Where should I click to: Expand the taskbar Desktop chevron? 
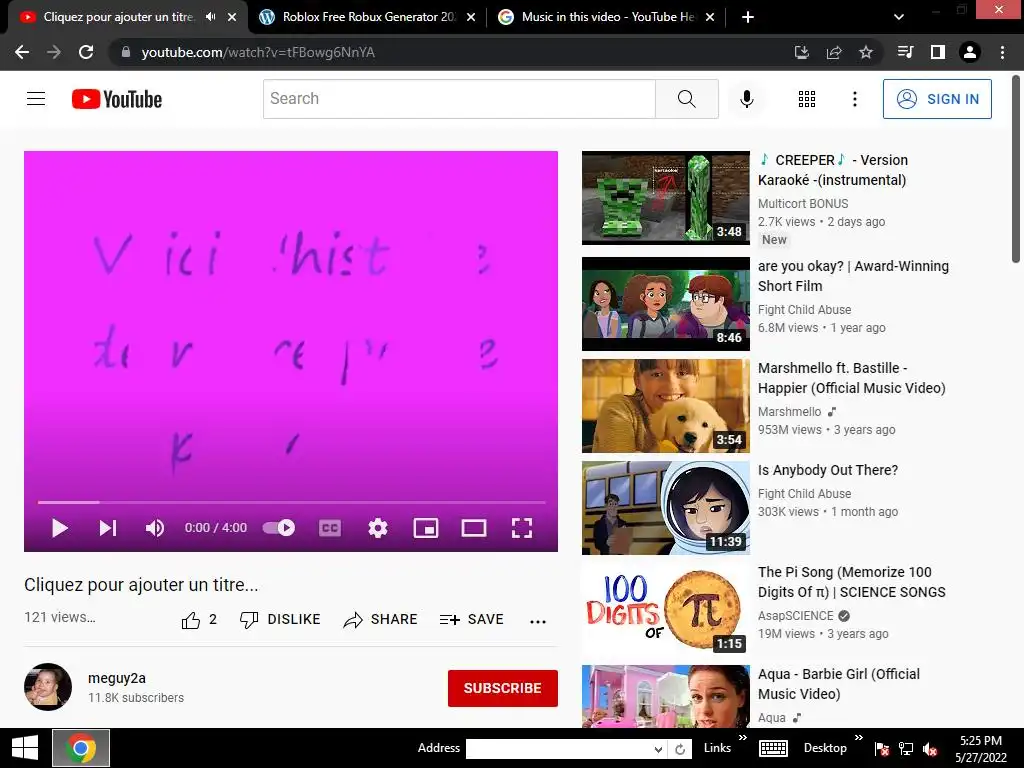pyautogui.click(x=858, y=738)
